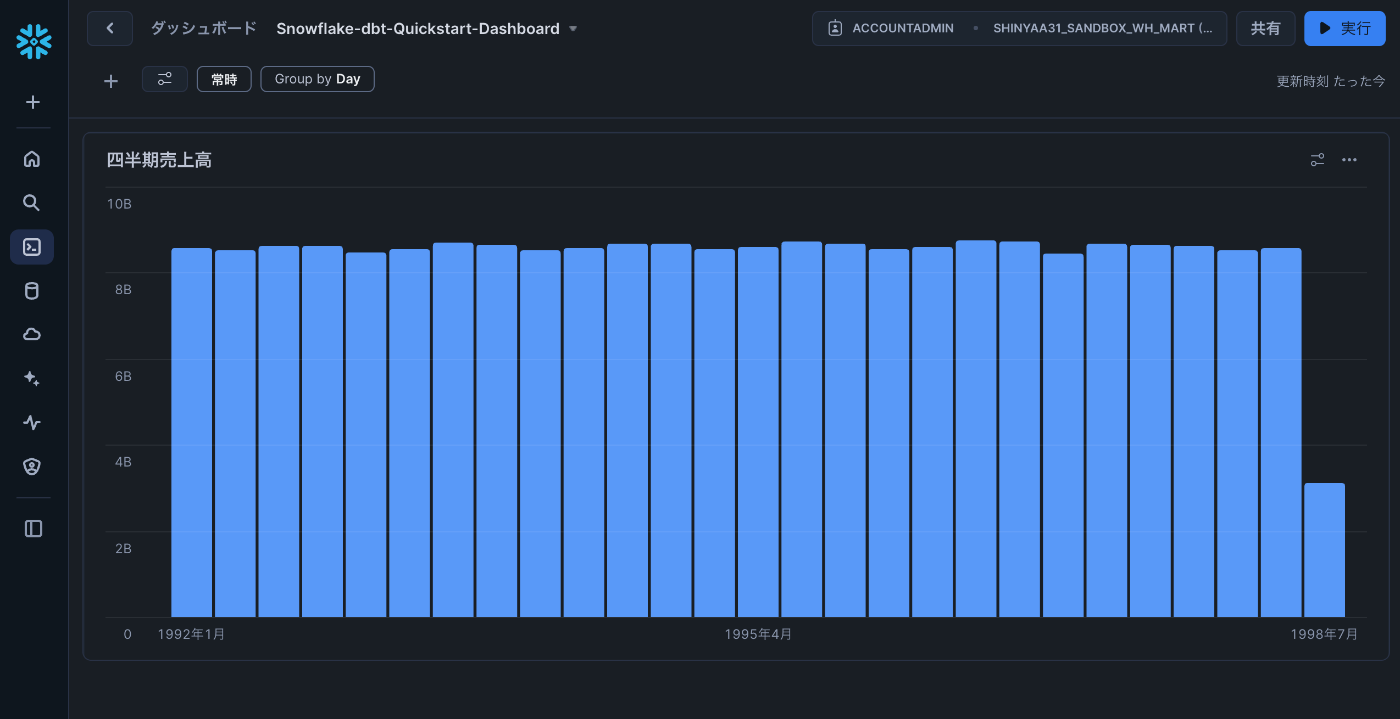Click the Snowflake logo in the sidebar
The height and width of the screenshot is (719, 1400).
coord(33,42)
